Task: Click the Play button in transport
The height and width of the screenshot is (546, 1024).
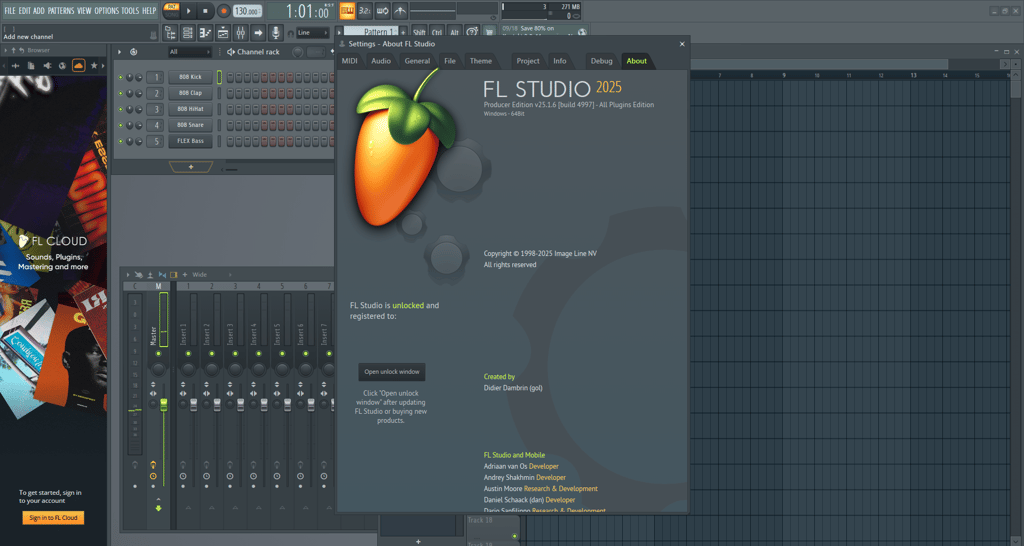Action: 189,10
